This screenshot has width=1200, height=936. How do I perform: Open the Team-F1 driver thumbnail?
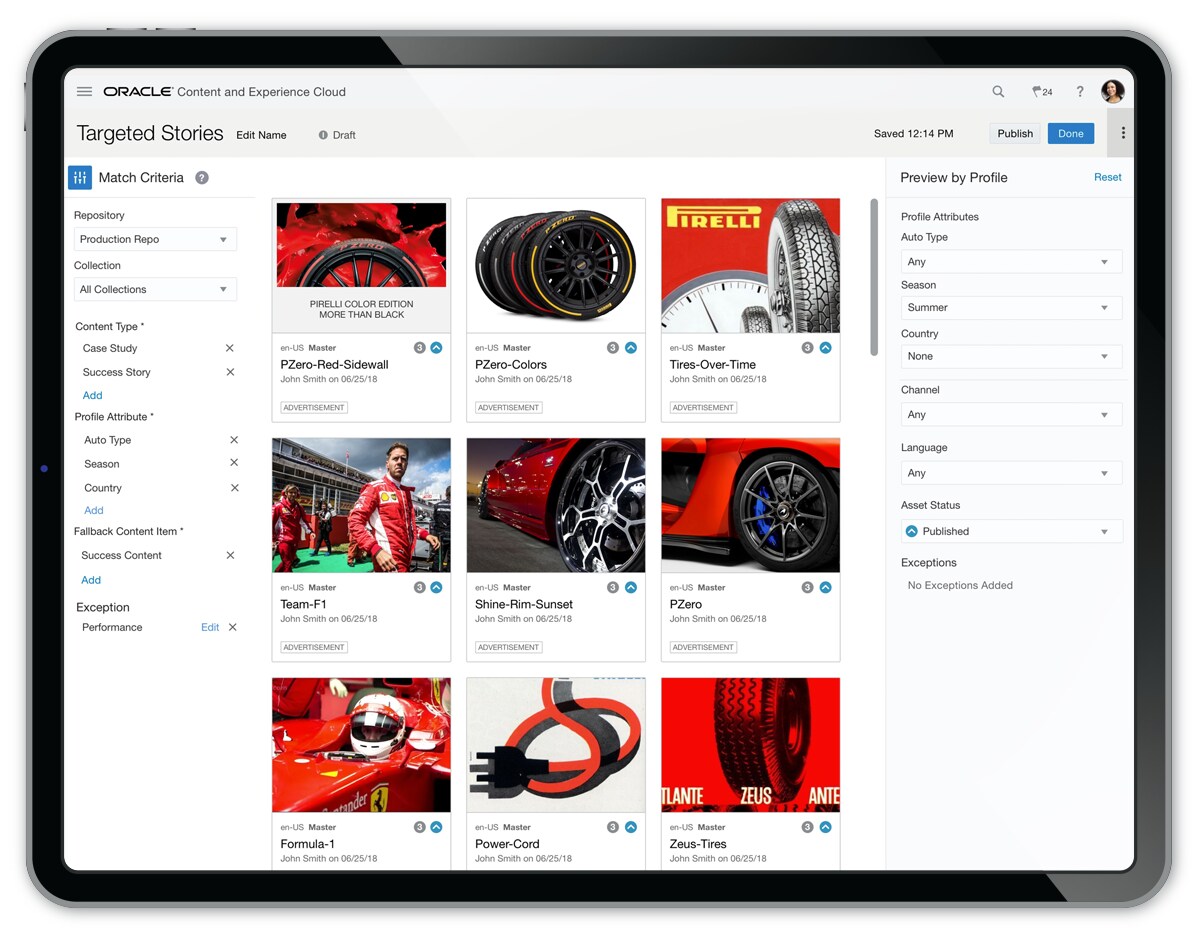(x=361, y=505)
